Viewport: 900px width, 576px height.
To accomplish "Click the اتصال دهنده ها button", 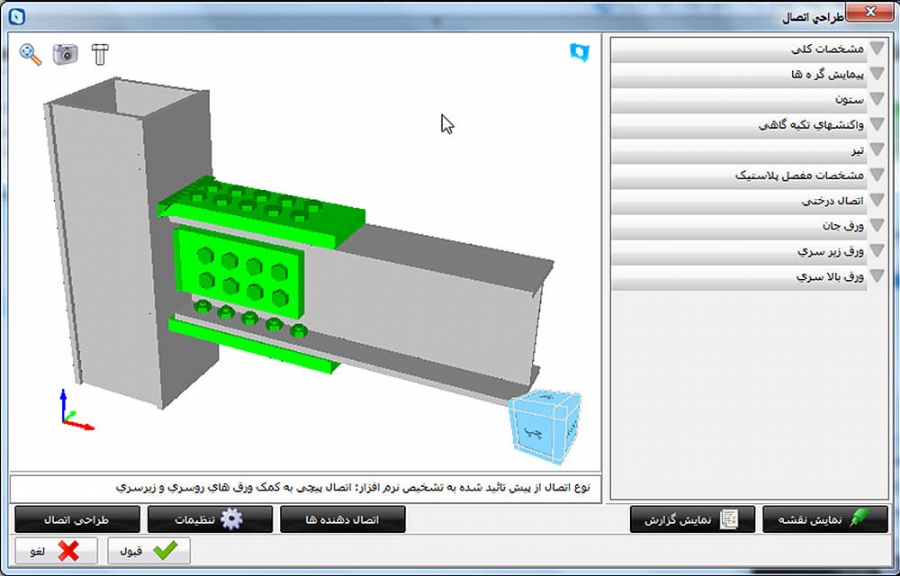I will [x=343, y=519].
